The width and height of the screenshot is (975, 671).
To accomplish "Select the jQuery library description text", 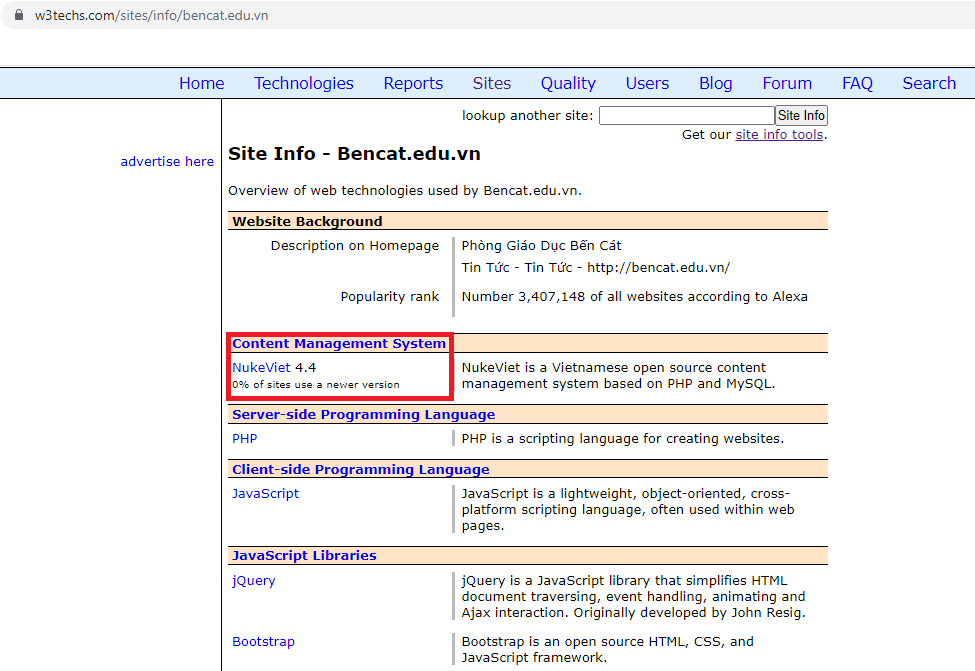I will (x=633, y=596).
